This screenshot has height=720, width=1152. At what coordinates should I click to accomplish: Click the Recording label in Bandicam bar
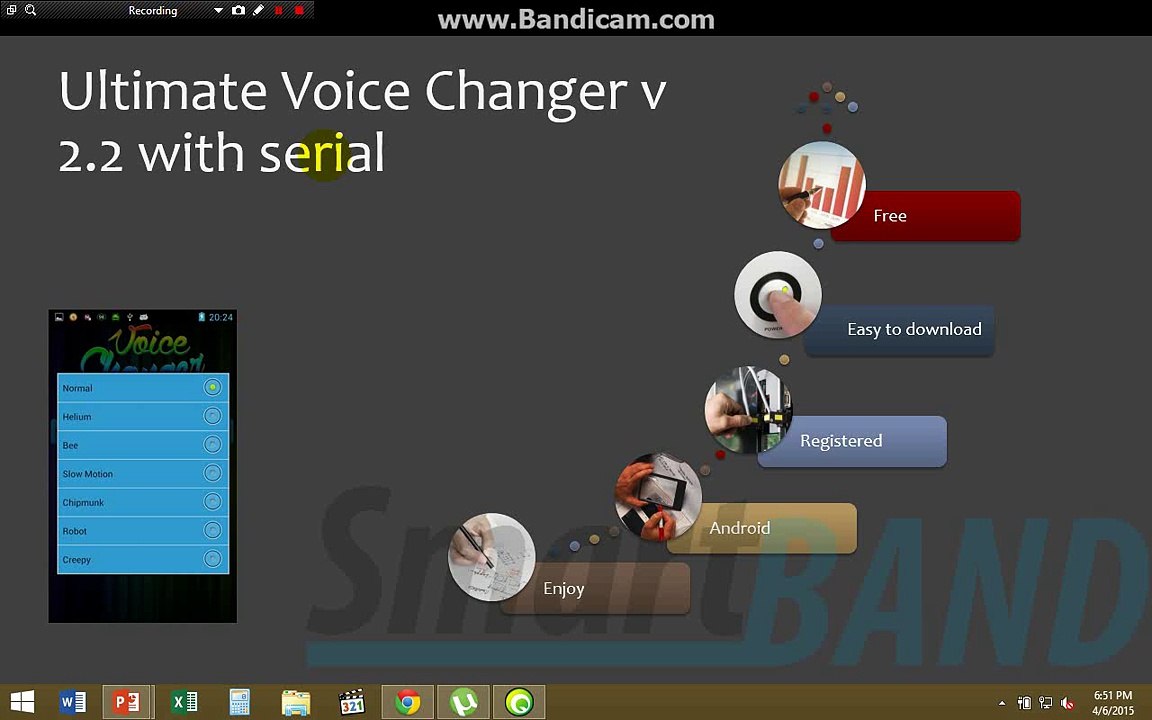[x=153, y=10]
